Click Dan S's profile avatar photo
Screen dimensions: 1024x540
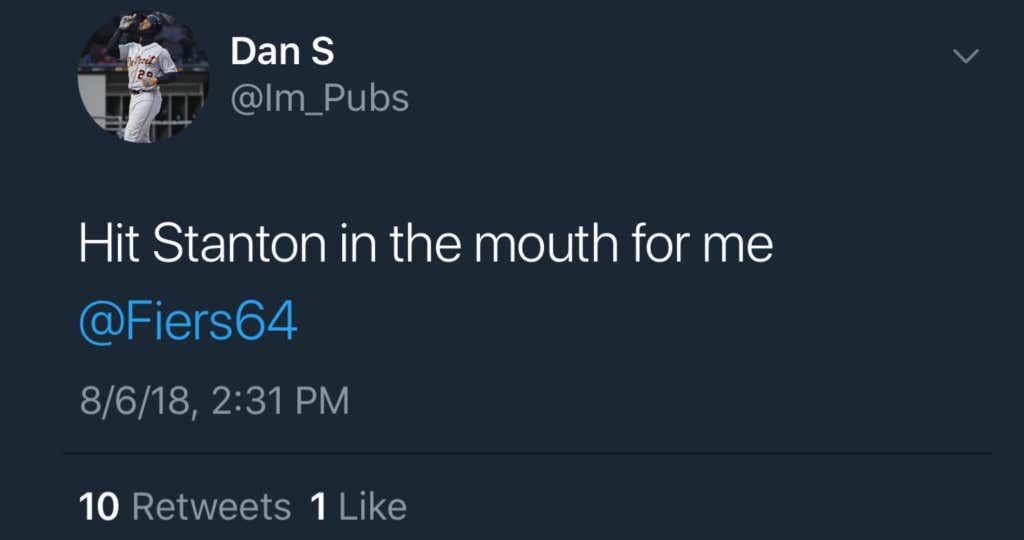[143, 77]
